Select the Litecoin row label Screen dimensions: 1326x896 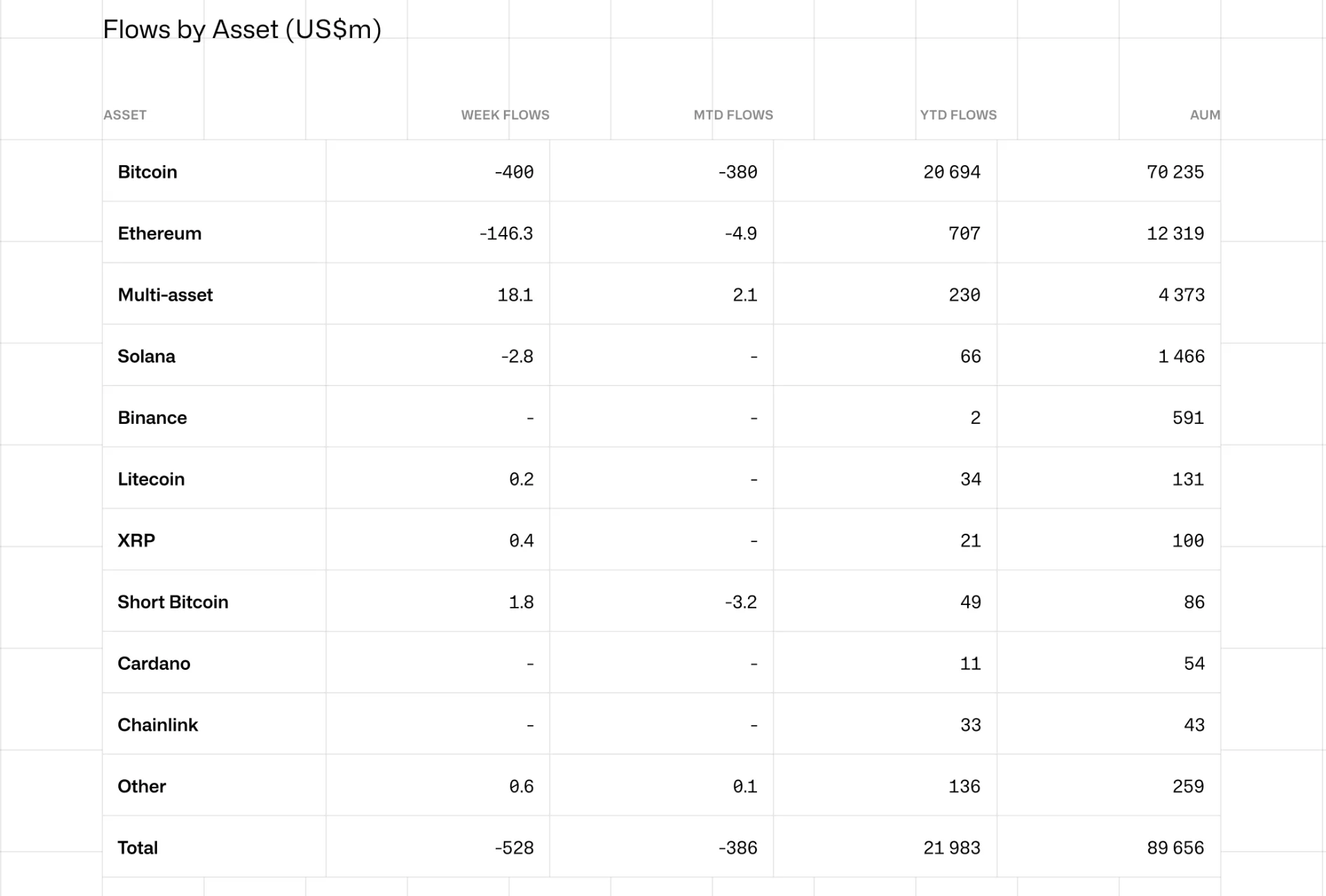(151, 480)
